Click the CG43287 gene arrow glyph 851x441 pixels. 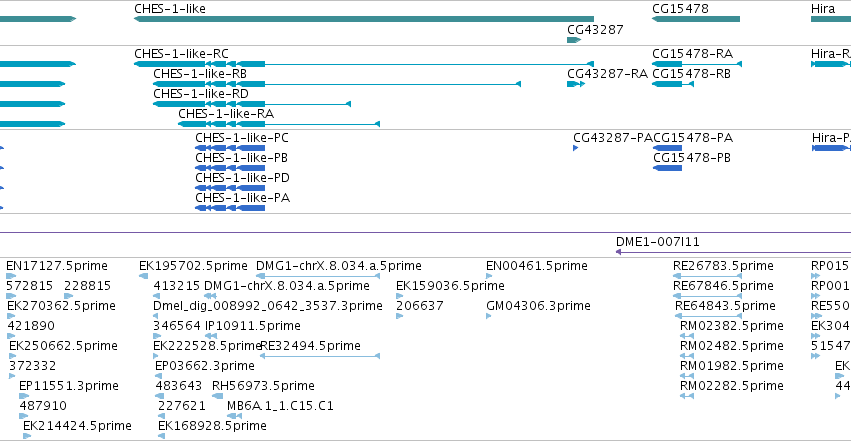coord(574,40)
